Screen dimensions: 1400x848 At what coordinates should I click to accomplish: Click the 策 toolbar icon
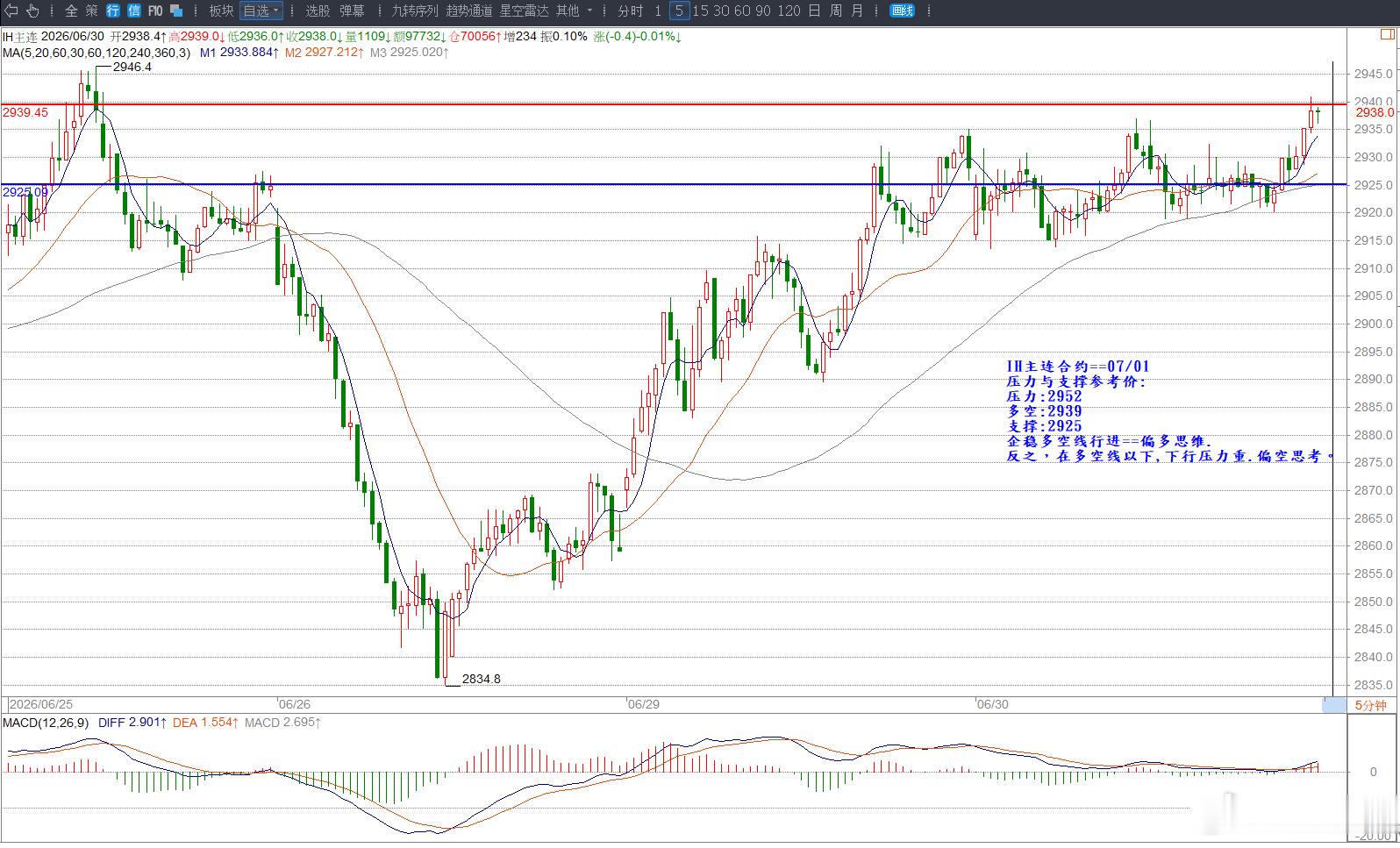tap(91, 11)
